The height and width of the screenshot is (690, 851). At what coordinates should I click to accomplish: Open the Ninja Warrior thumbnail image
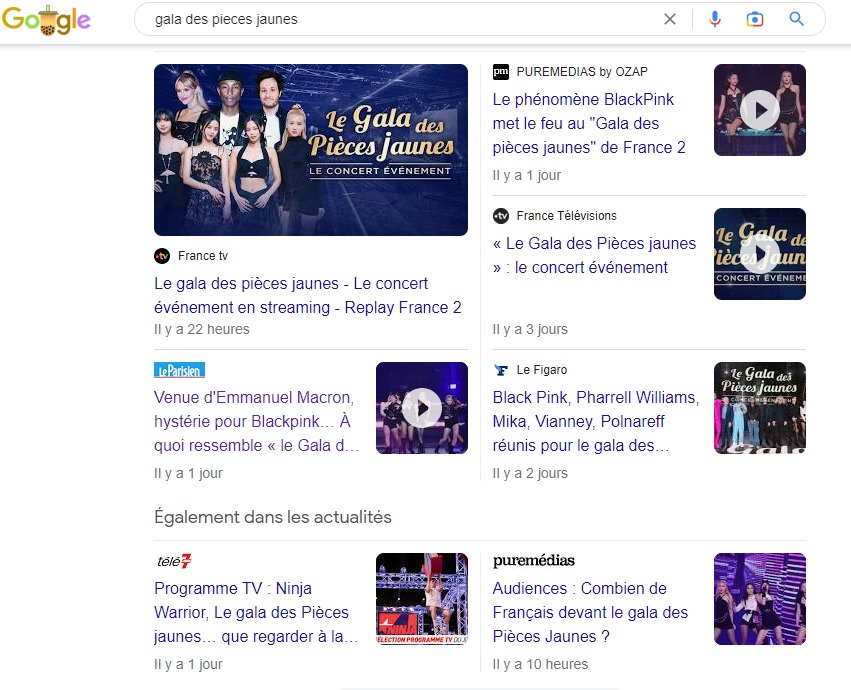[422, 599]
